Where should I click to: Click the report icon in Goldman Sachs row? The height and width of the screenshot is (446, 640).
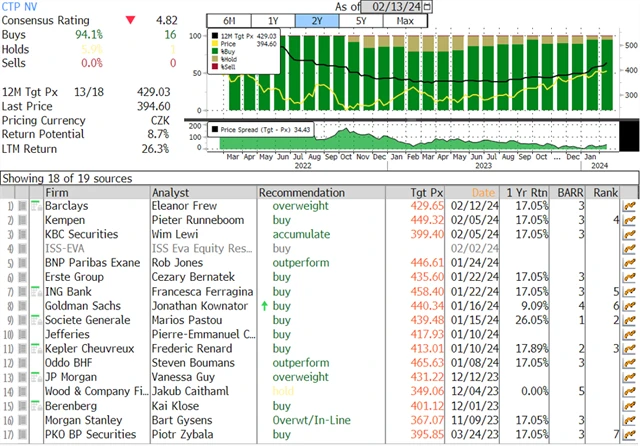pyautogui.click(x=629, y=304)
